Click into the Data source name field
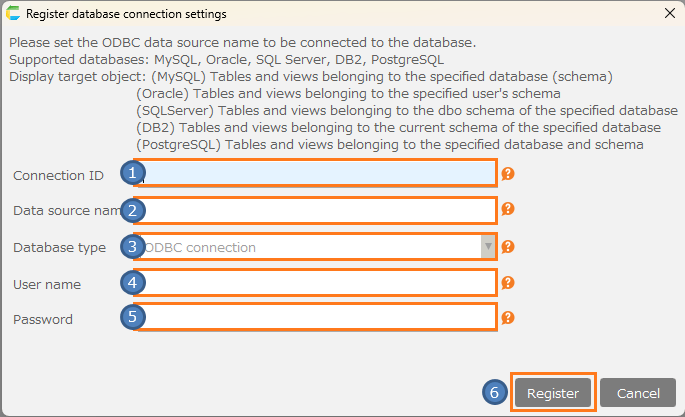The height and width of the screenshot is (417, 685). [x=320, y=210]
